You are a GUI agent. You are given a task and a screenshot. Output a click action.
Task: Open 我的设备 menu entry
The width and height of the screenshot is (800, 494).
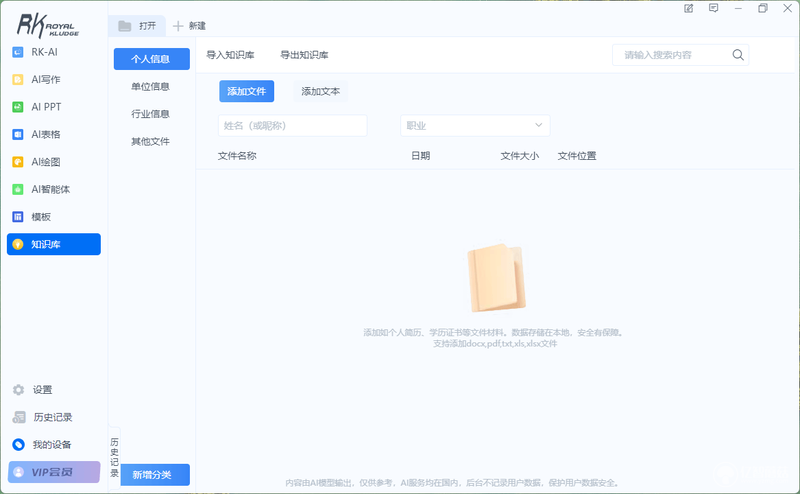tap(52, 445)
